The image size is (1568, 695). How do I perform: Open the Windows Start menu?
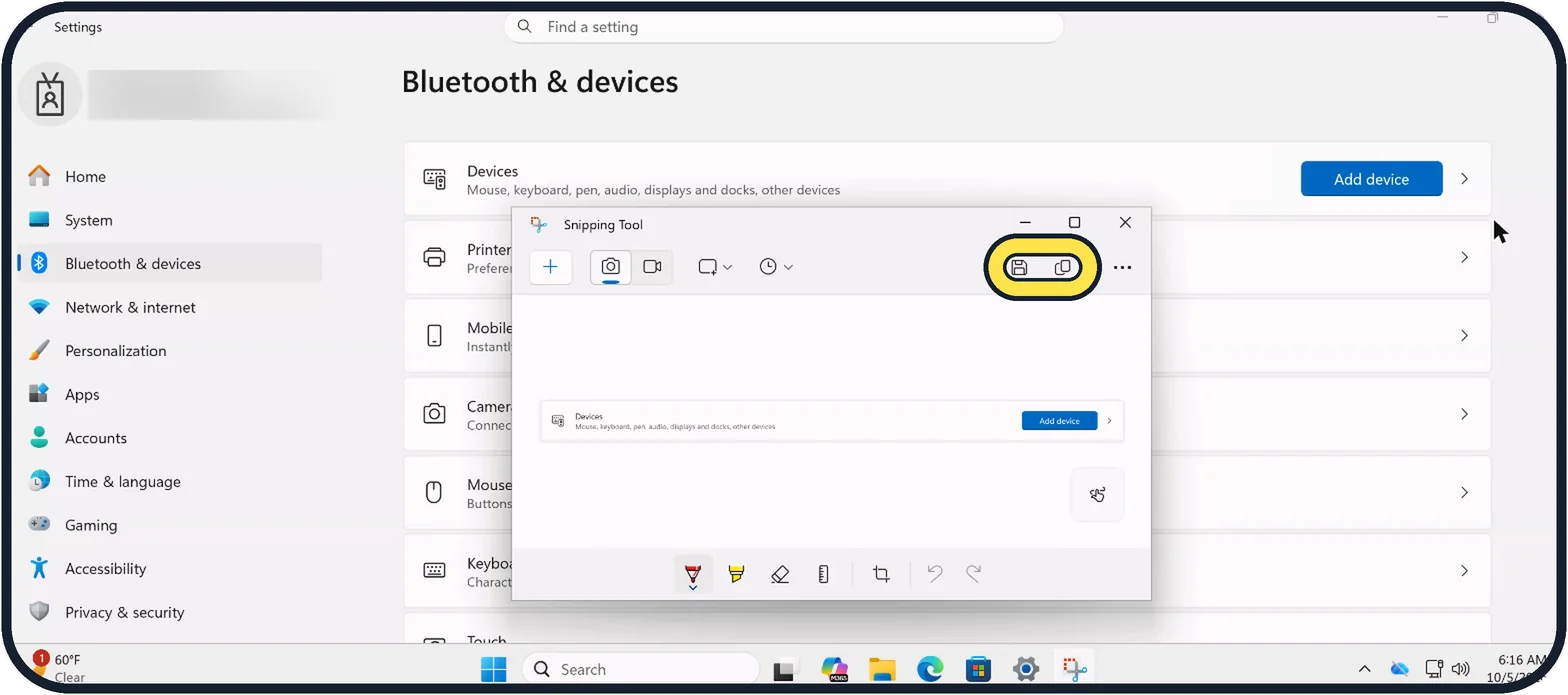(x=493, y=669)
